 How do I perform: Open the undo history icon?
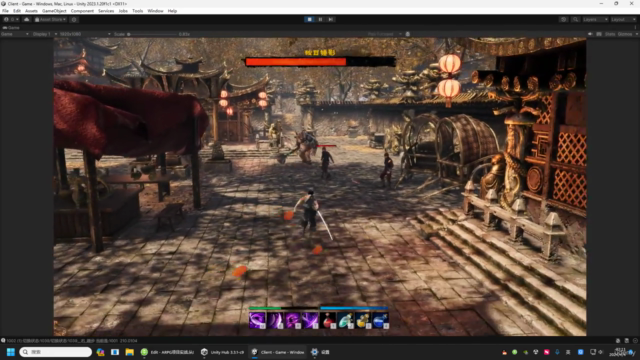click(x=563, y=19)
